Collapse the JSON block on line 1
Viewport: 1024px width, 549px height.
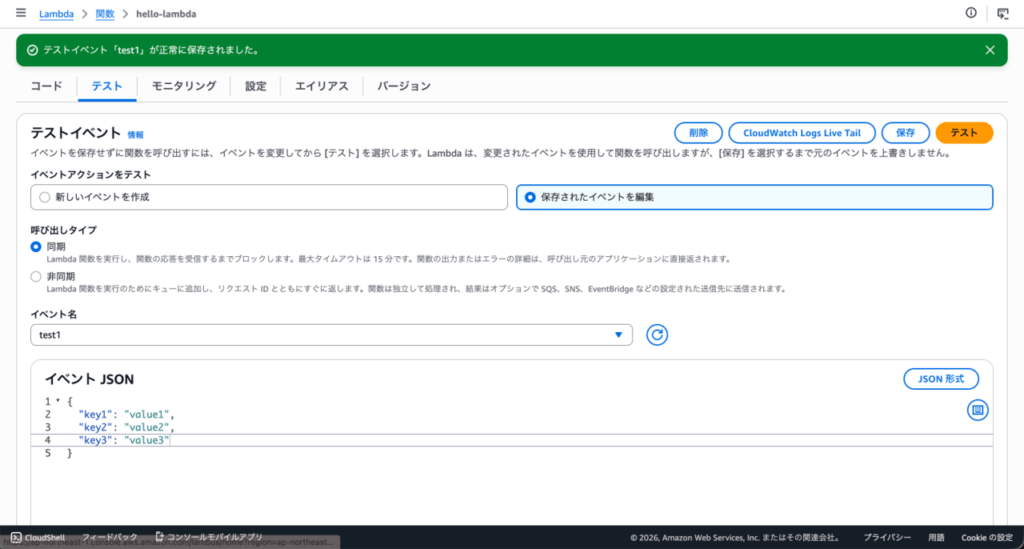pos(58,401)
